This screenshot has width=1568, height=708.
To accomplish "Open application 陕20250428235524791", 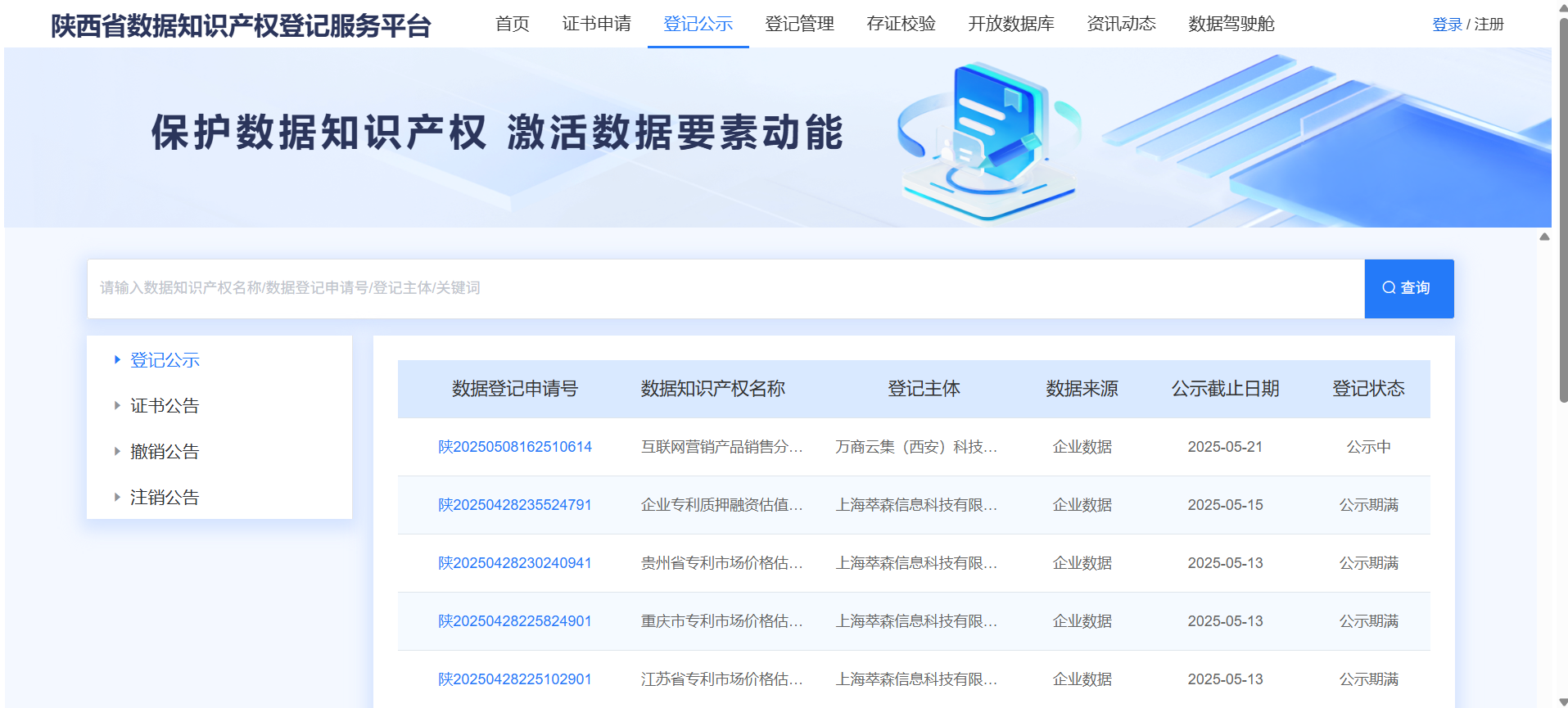I will (x=515, y=505).
